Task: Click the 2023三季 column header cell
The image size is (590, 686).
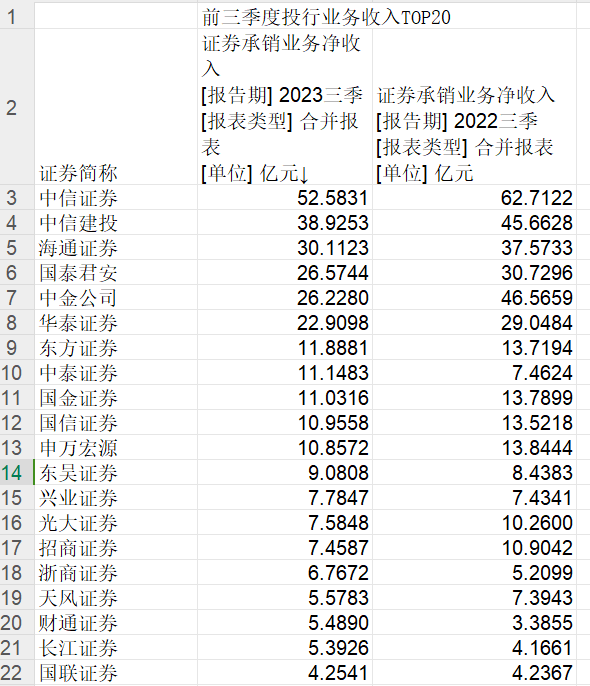Action: (285, 107)
